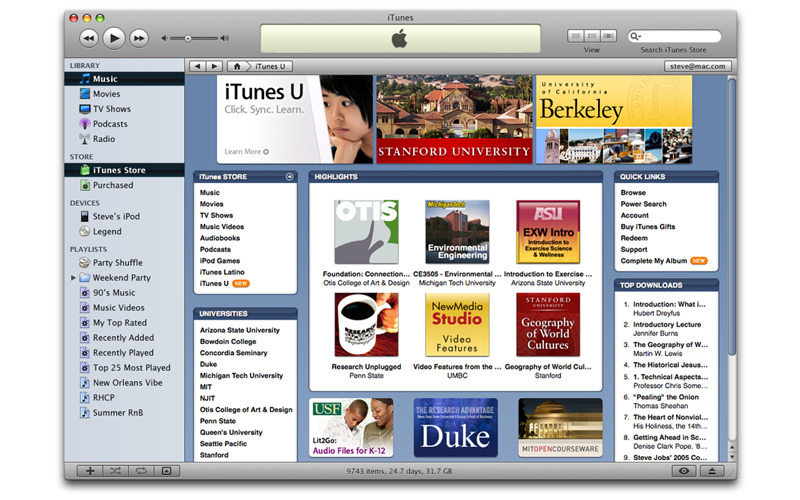Click the volume slider knob
The image size is (800, 500).
click(188, 38)
